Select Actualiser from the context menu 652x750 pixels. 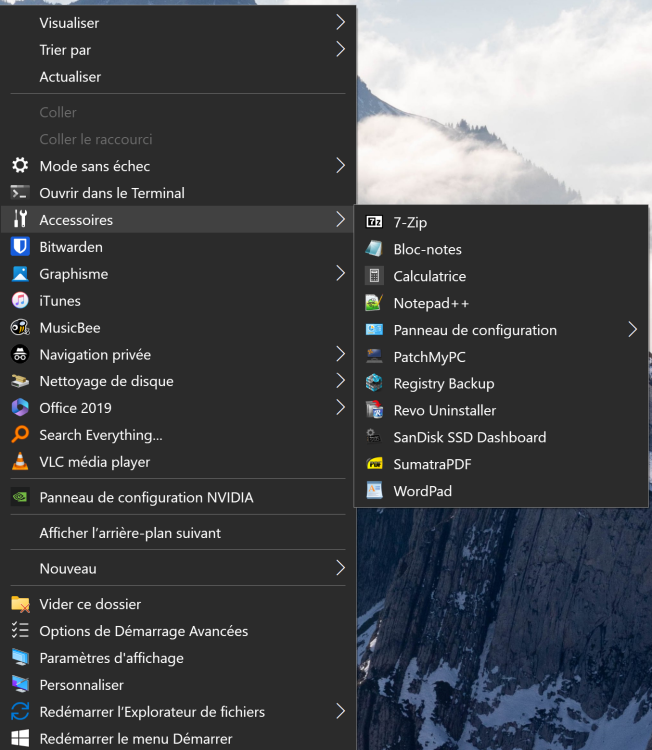178,77
